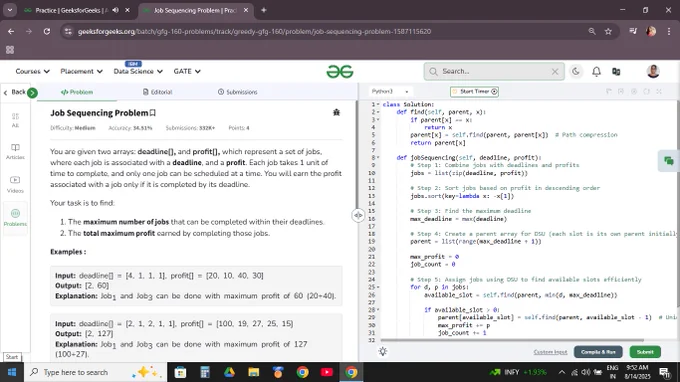Expand the Courses dropdown

(33, 71)
